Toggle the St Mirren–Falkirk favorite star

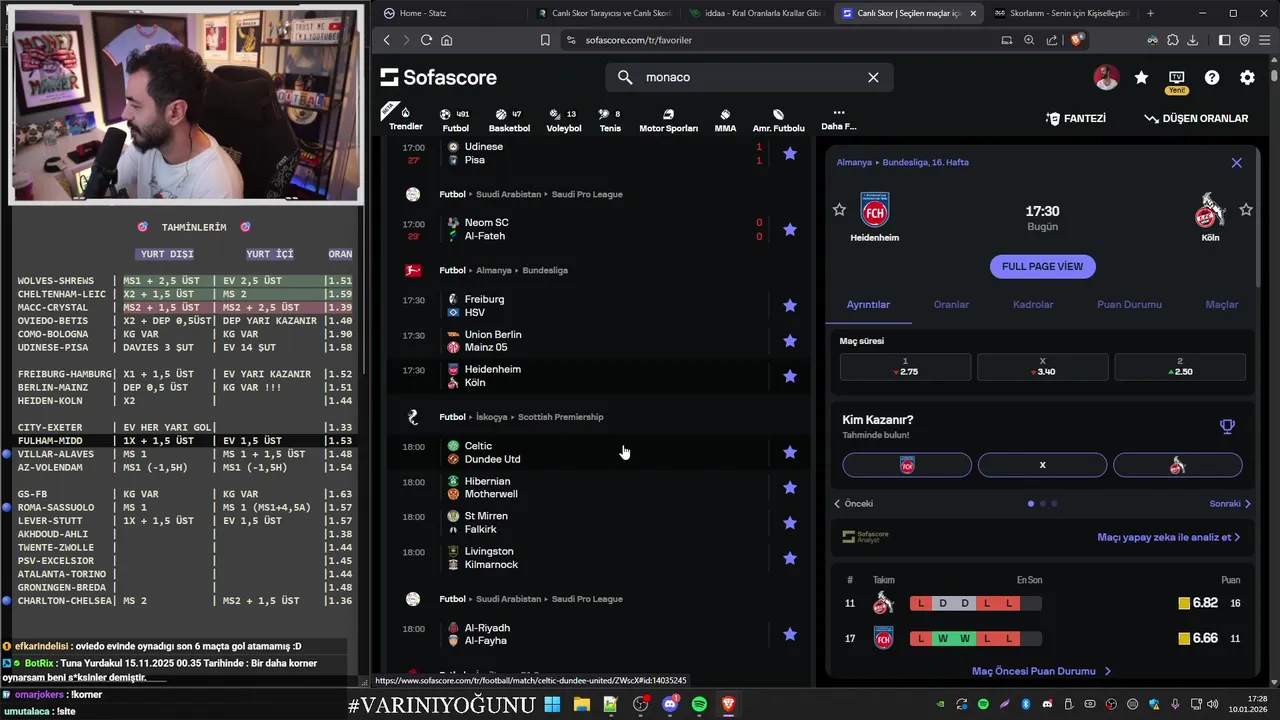(790, 522)
